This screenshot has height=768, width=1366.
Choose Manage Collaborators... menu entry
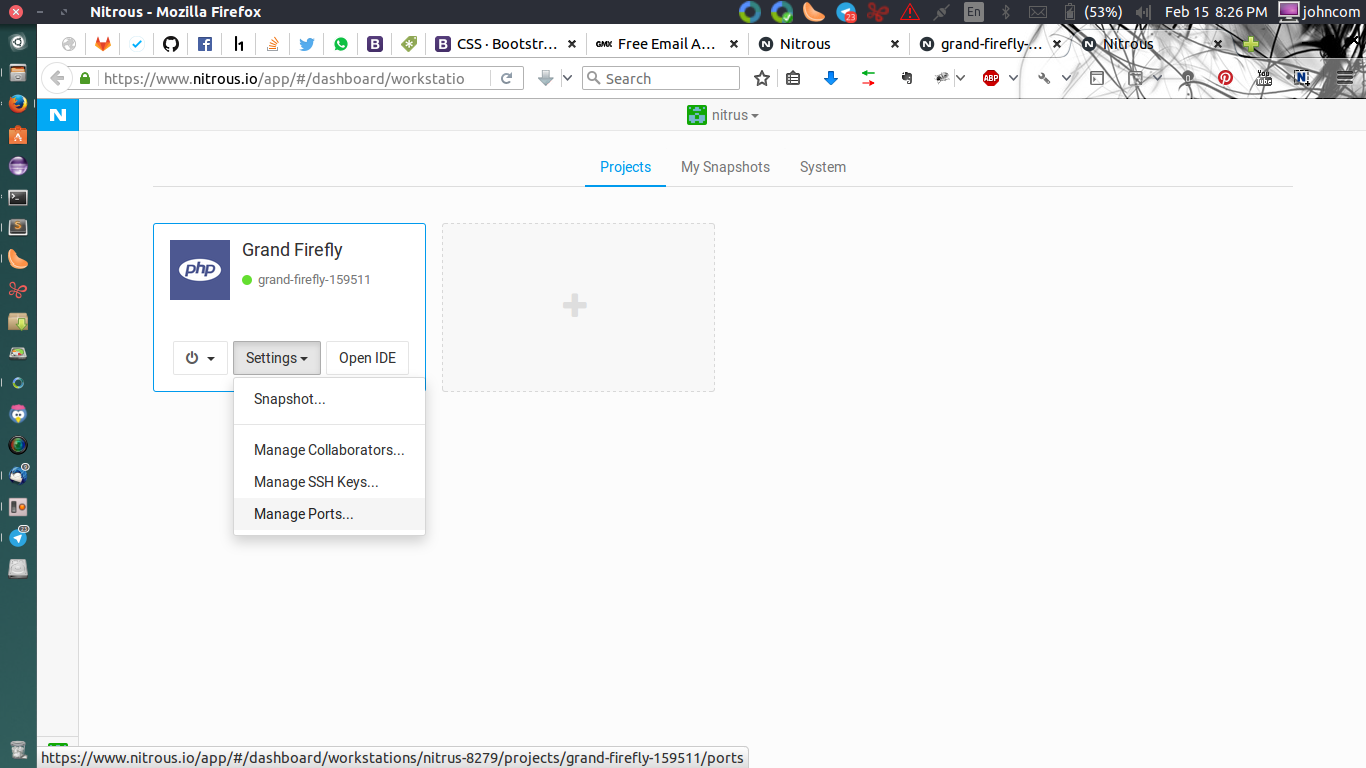pyautogui.click(x=329, y=450)
